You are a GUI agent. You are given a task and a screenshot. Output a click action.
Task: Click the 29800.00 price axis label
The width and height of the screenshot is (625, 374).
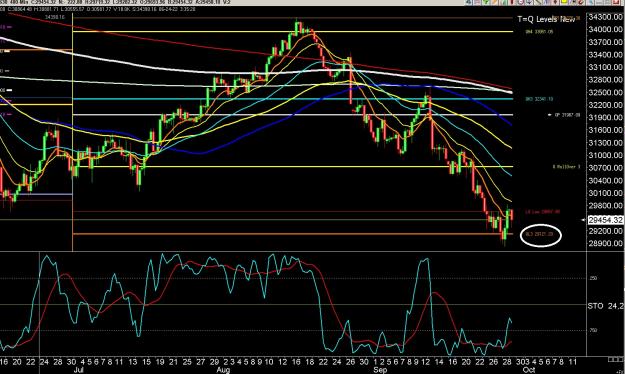605,206
